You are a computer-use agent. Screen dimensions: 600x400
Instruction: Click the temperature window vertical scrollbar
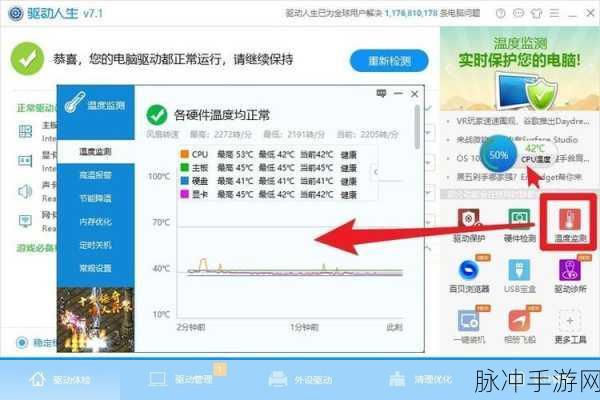417,127
